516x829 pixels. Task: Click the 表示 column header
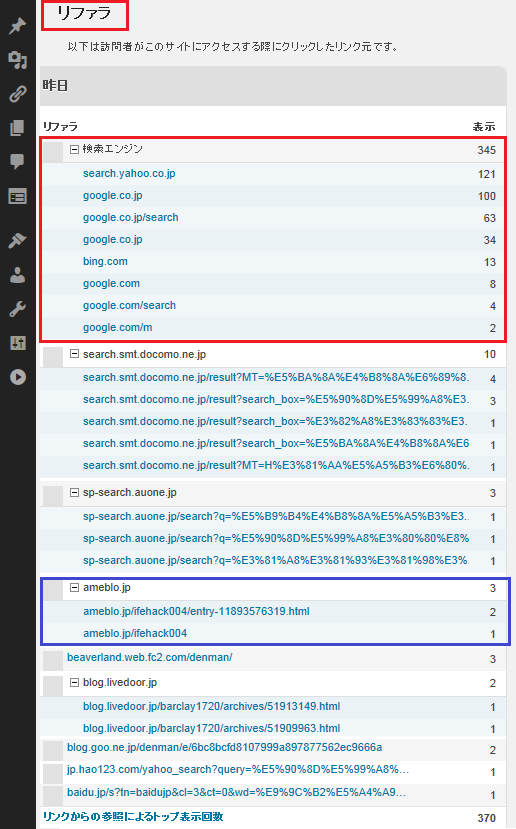(484, 127)
